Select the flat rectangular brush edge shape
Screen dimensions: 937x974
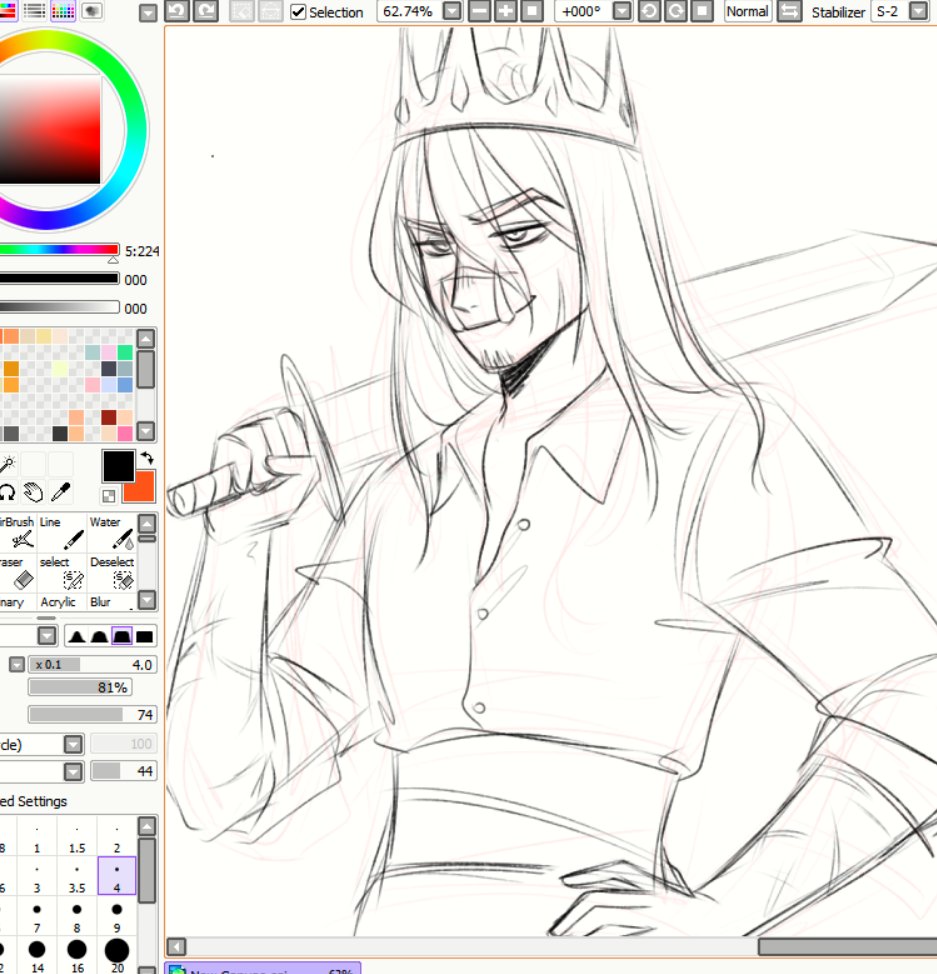point(144,636)
